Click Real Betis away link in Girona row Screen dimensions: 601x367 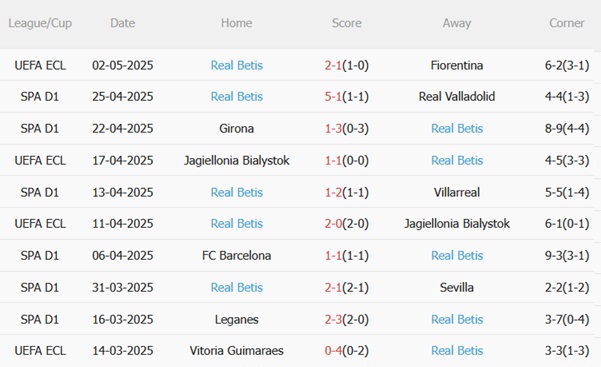tap(457, 128)
